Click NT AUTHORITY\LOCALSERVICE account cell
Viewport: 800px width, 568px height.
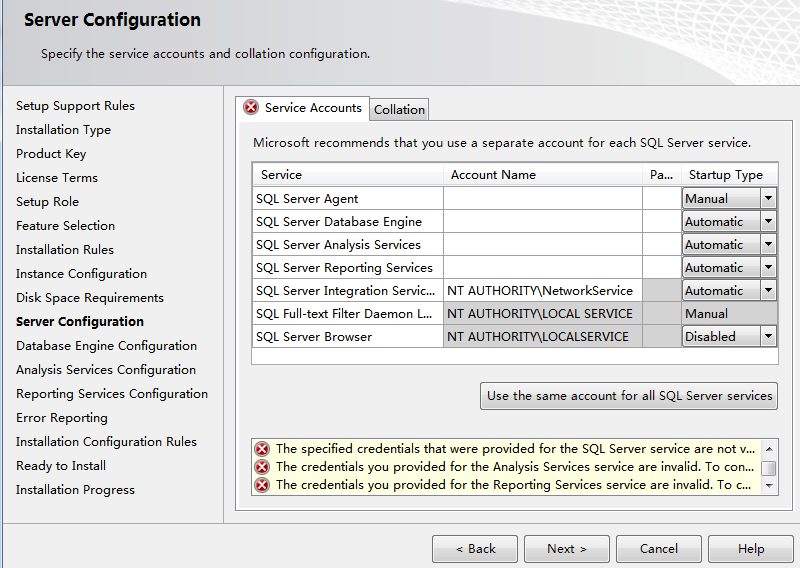pyautogui.click(x=543, y=336)
